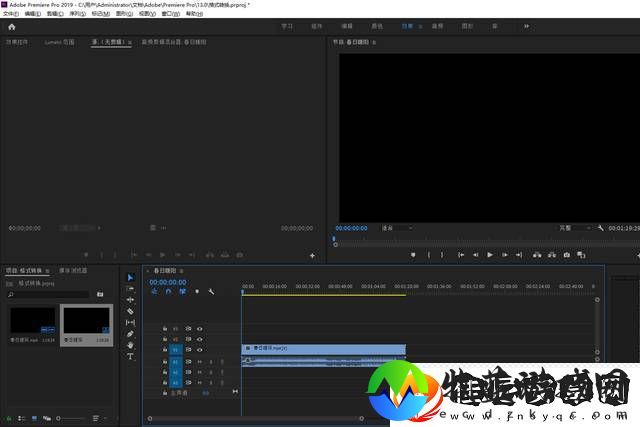
Task: Select the Ripple Edit tool
Action: point(130,300)
